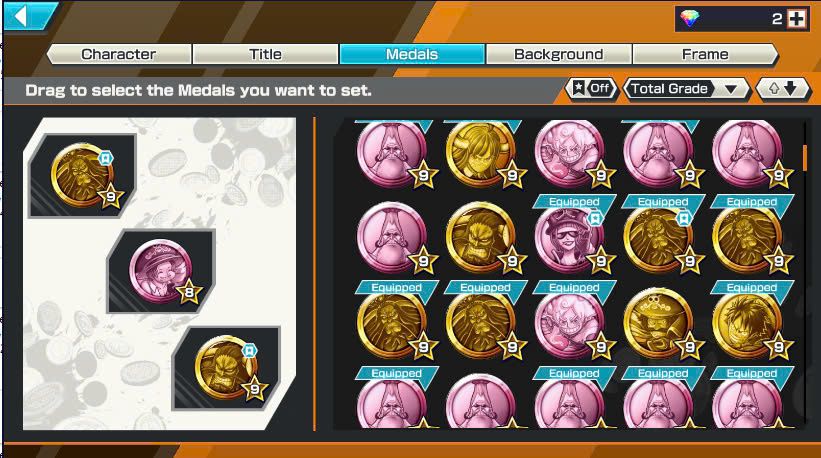
Task: Switch to the Character tab
Action: click(x=119, y=54)
